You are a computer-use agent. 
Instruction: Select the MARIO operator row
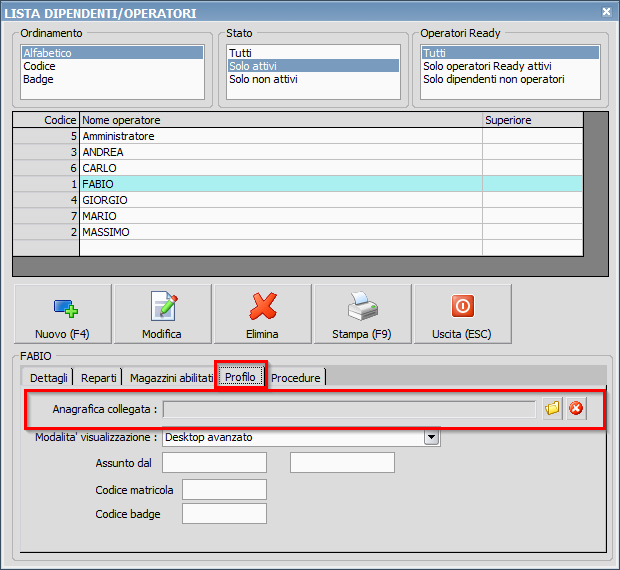click(298, 216)
